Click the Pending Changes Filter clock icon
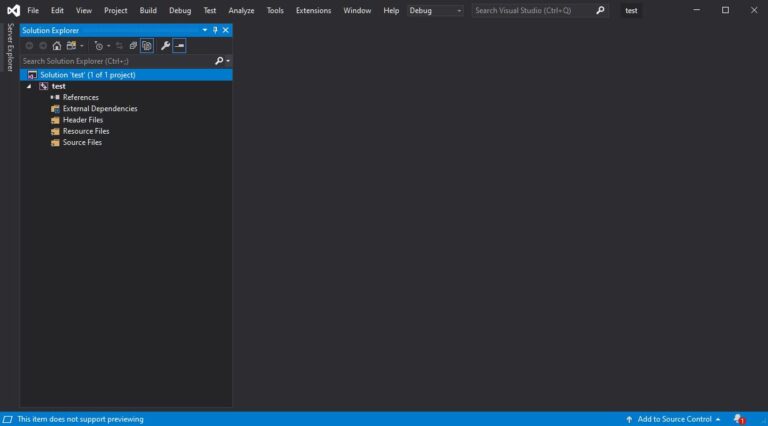This screenshot has height=426, width=768. (x=98, y=46)
